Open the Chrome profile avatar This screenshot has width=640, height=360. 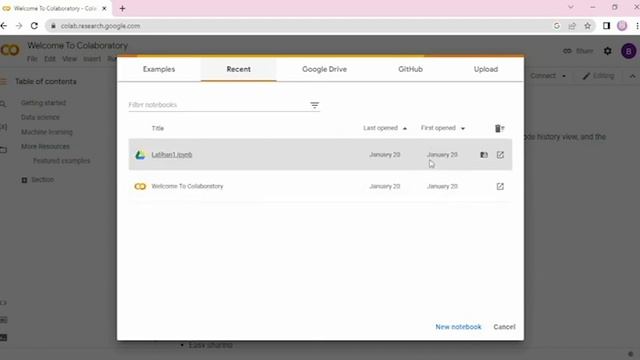[622, 26]
